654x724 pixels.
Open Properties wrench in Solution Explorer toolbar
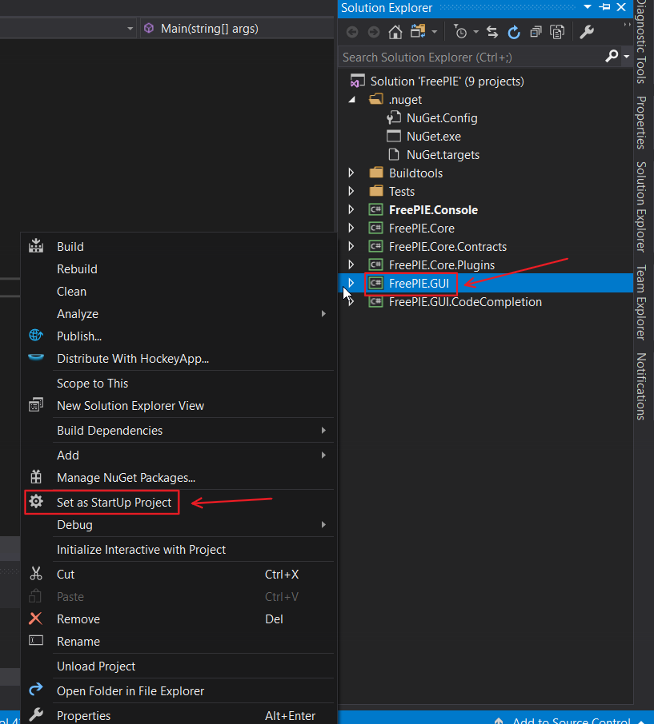(587, 32)
